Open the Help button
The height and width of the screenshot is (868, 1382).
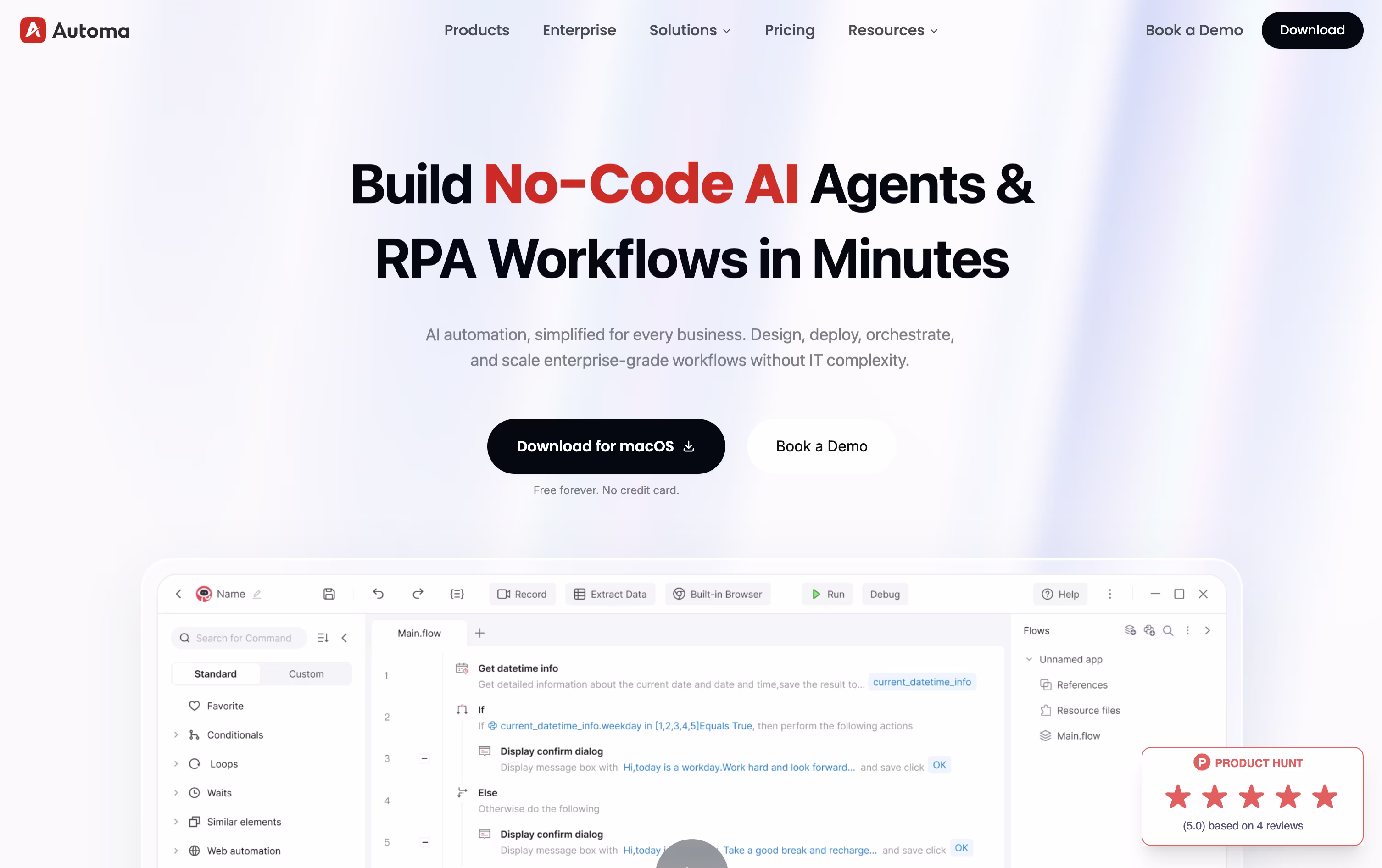(x=1060, y=595)
